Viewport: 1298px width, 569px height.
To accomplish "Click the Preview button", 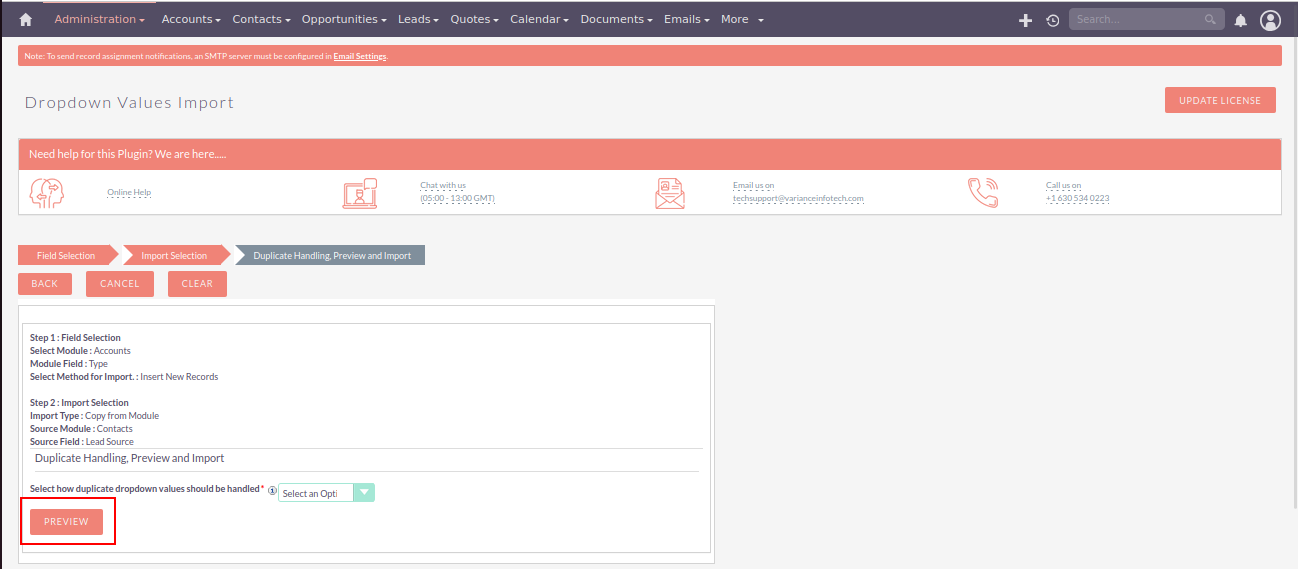I will click(66, 522).
